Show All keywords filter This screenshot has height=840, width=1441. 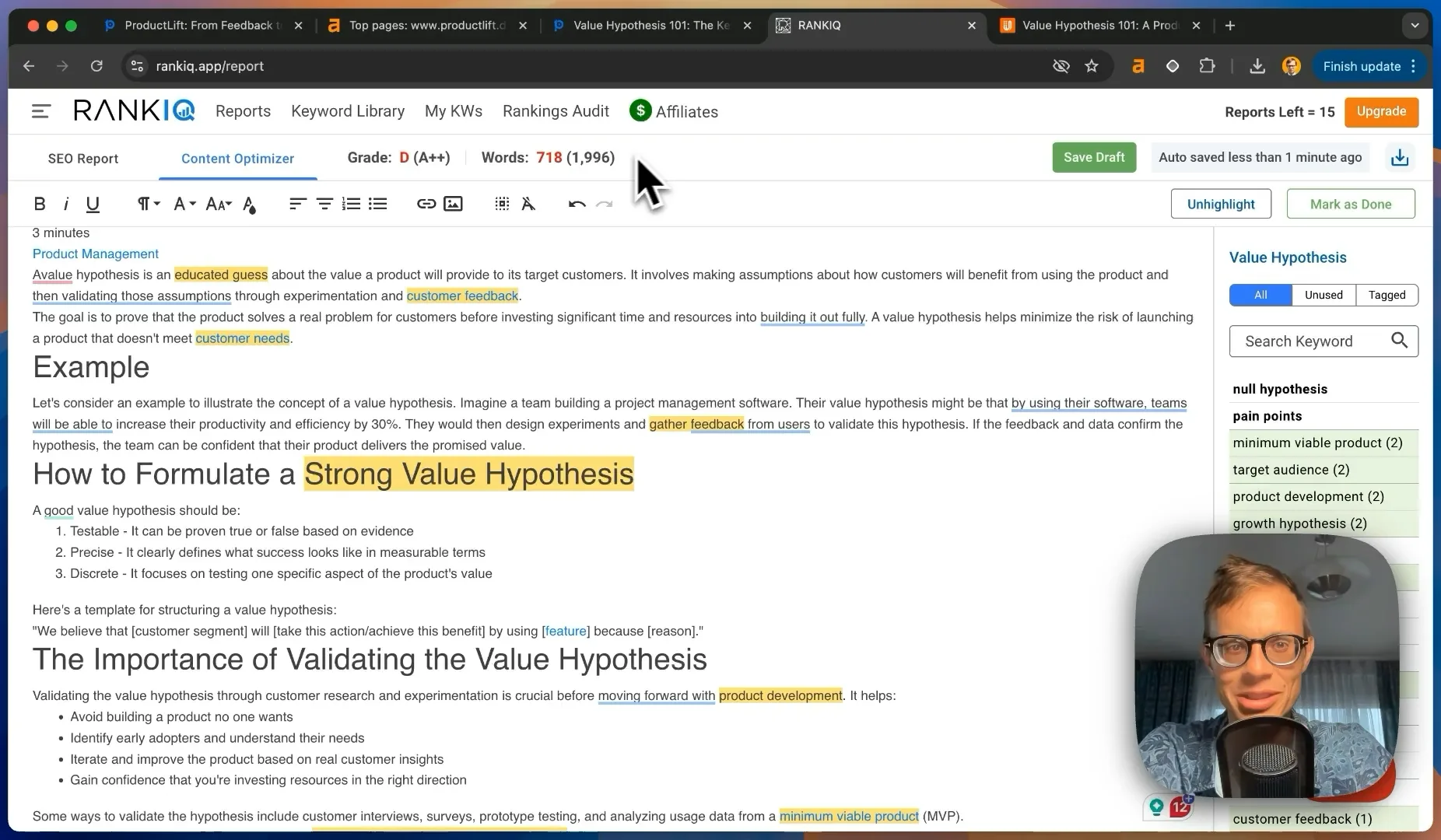pyautogui.click(x=1260, y=295)
